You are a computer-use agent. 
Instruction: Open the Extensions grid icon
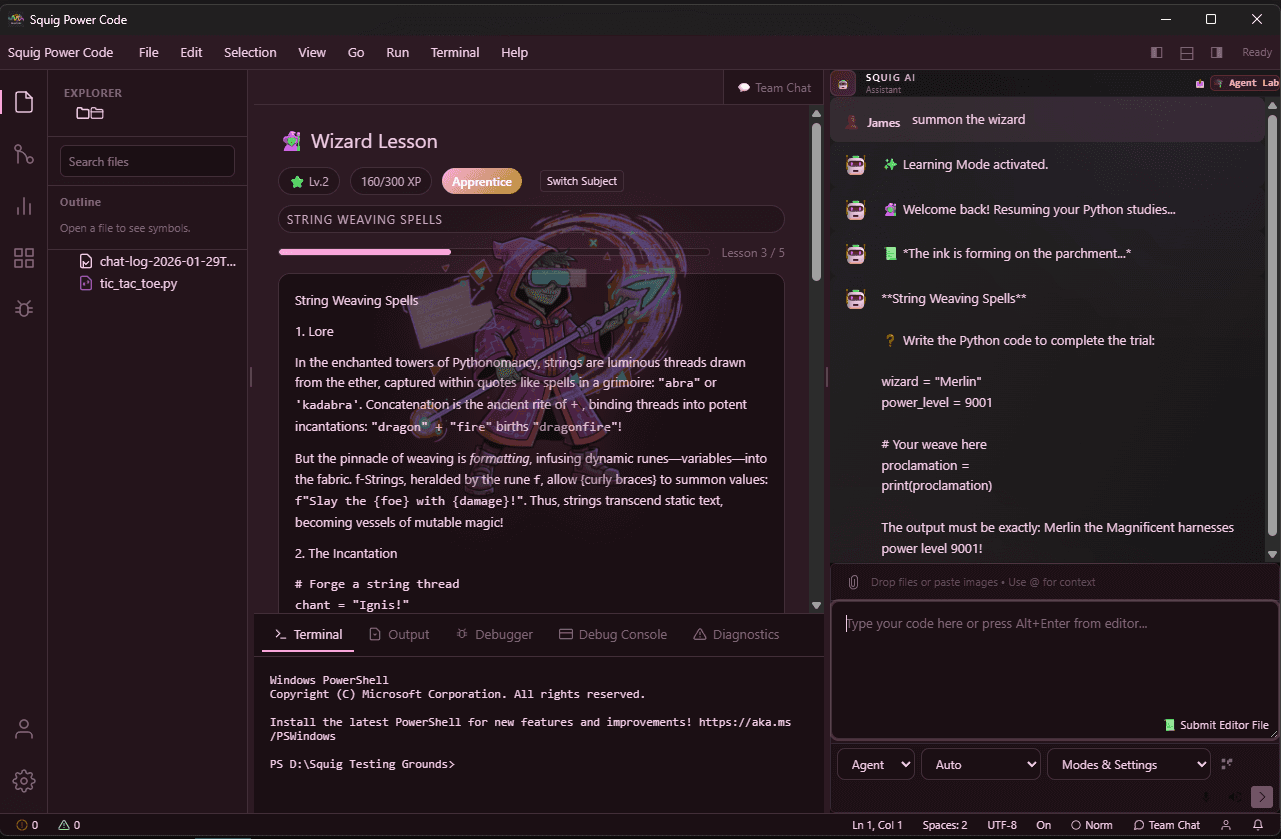(23, 257)
